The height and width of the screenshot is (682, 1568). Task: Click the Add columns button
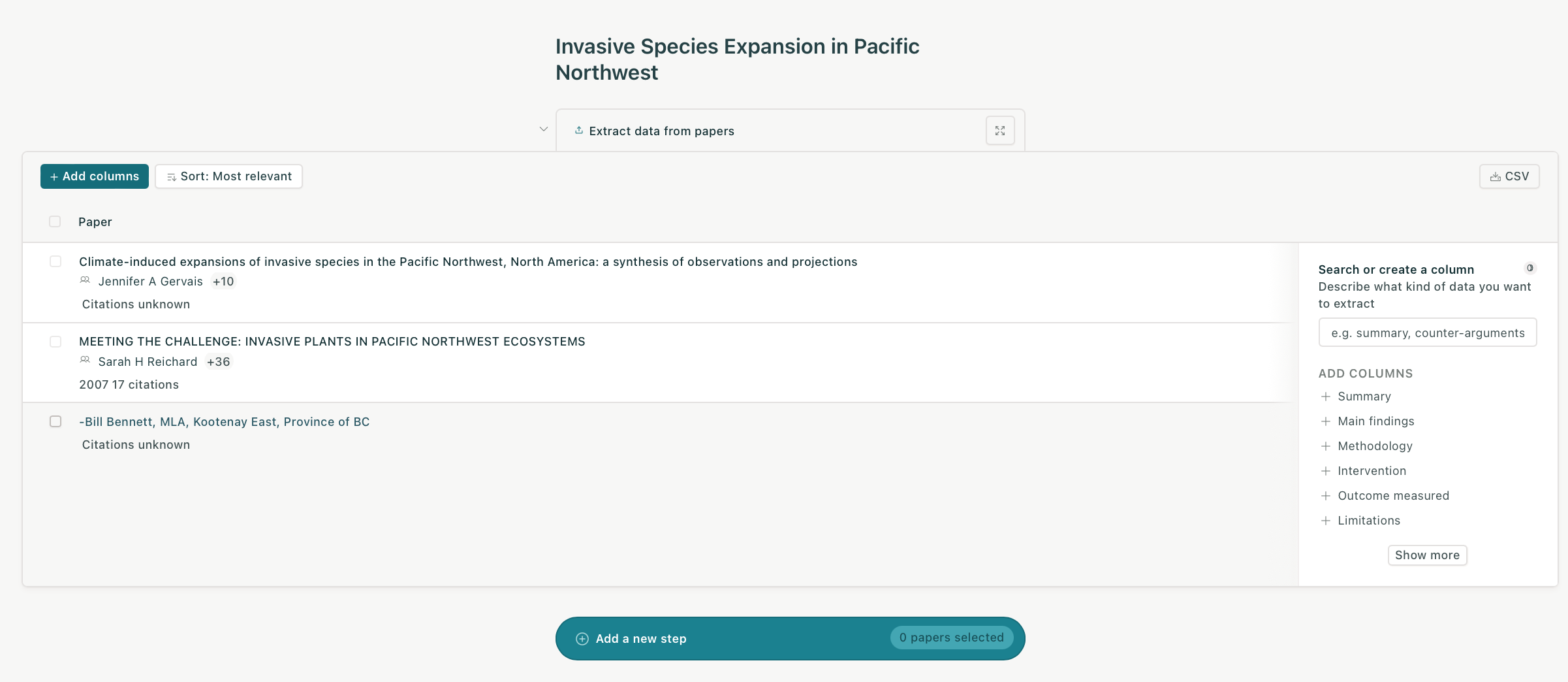[x=95, y=176]
